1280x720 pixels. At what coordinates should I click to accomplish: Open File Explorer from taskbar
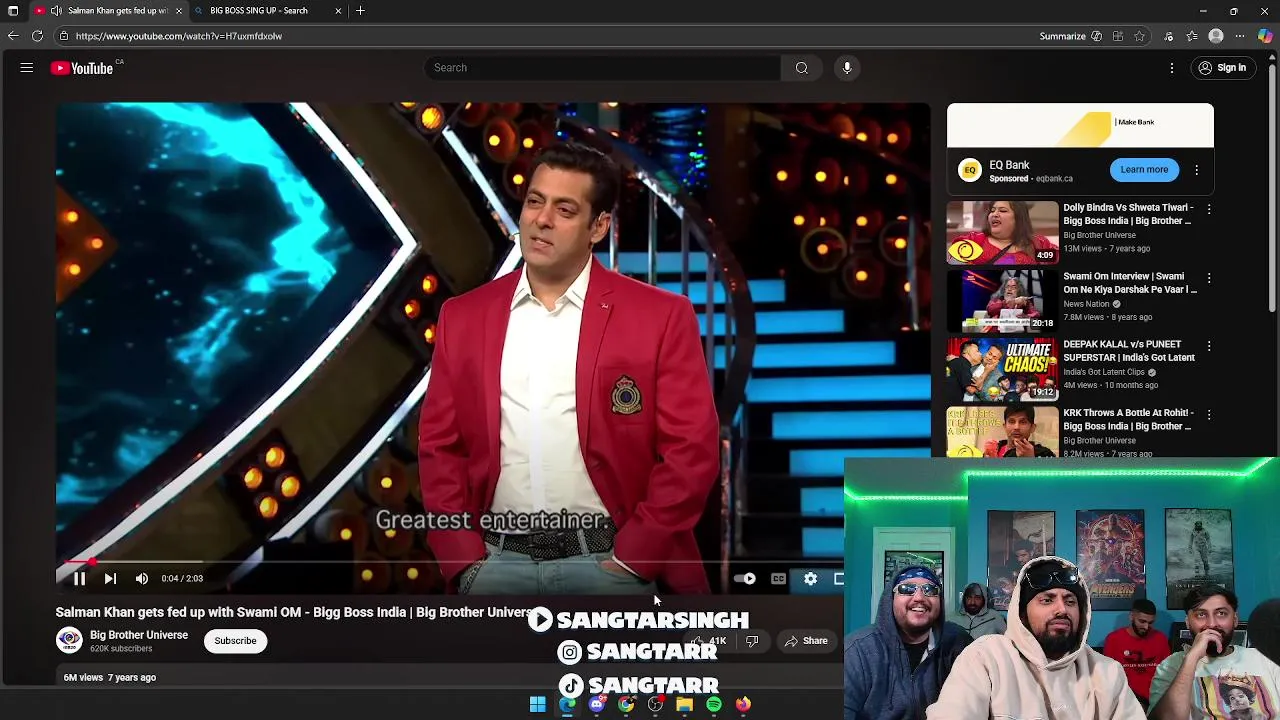684,705
